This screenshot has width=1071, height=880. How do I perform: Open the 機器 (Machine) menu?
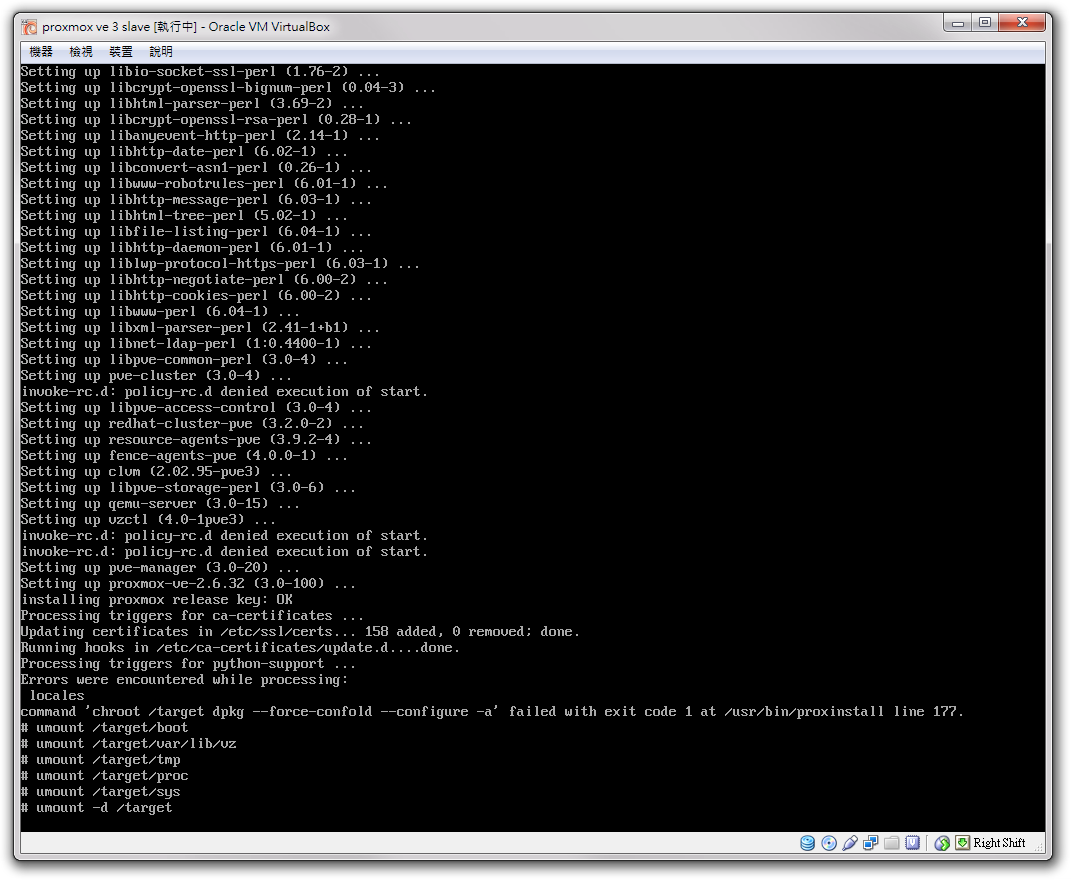[41, 52]
